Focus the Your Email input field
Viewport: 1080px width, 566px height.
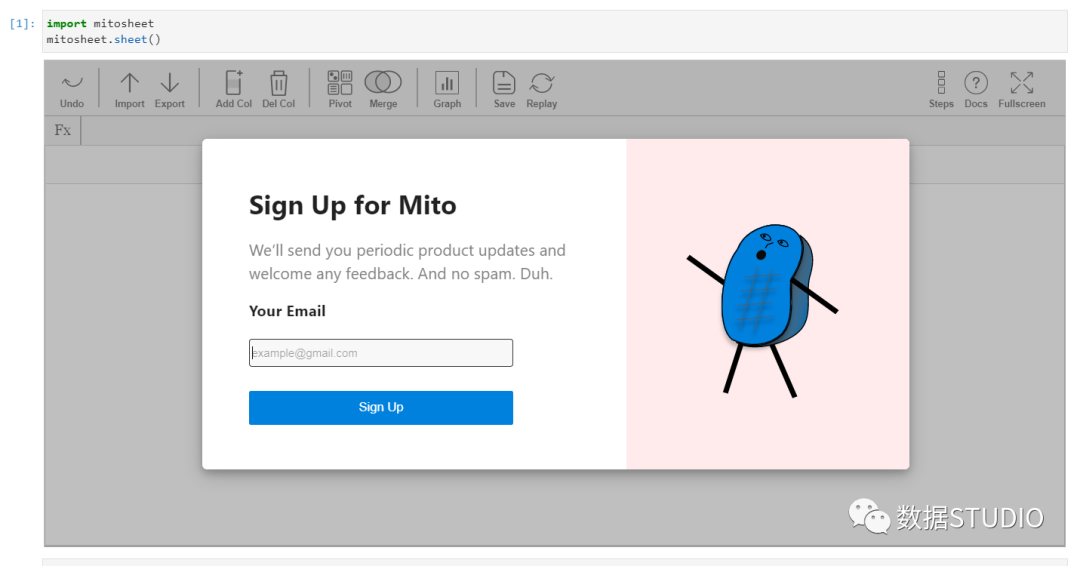381,353
